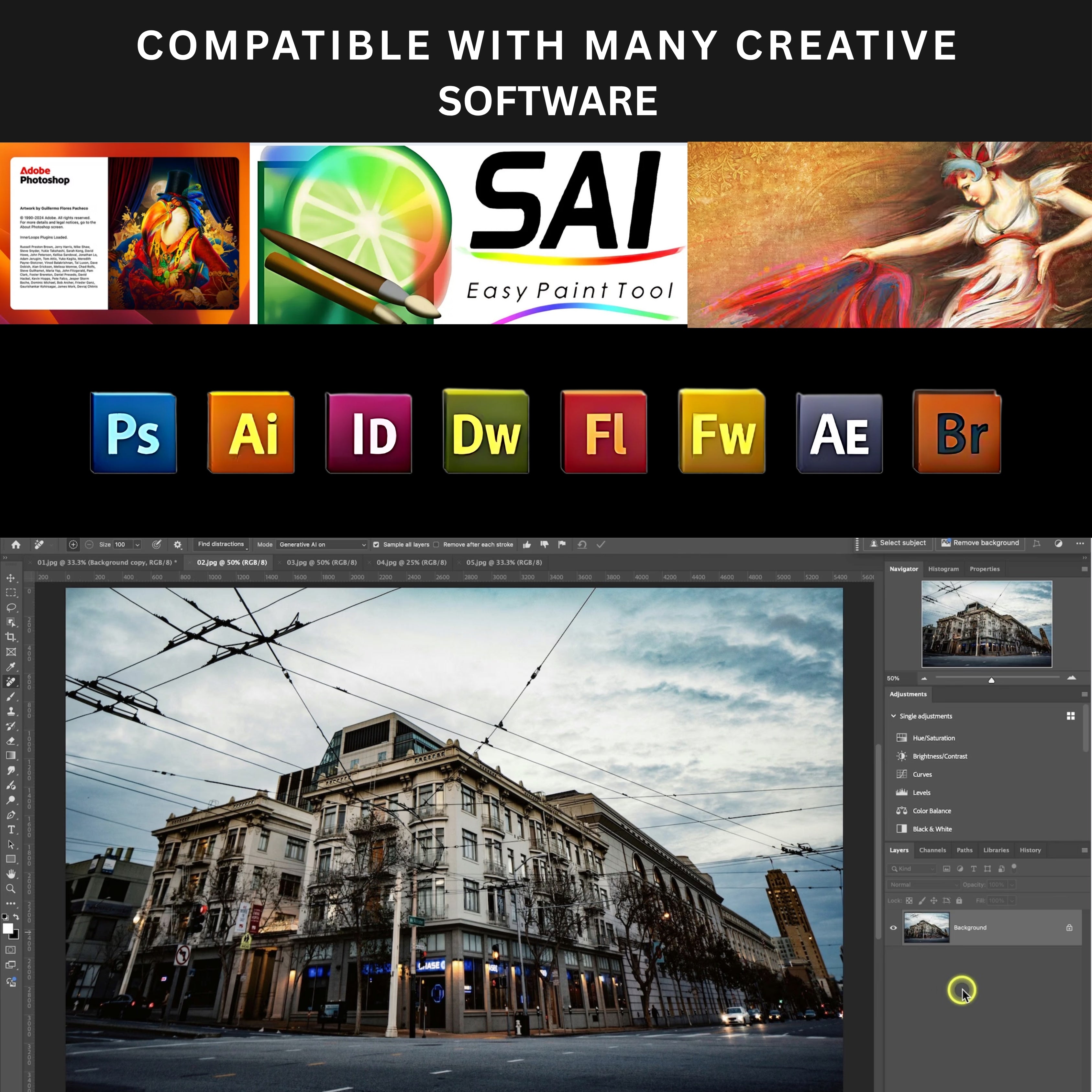
Task: Select the Lasso tool
Action: [11, 608]
